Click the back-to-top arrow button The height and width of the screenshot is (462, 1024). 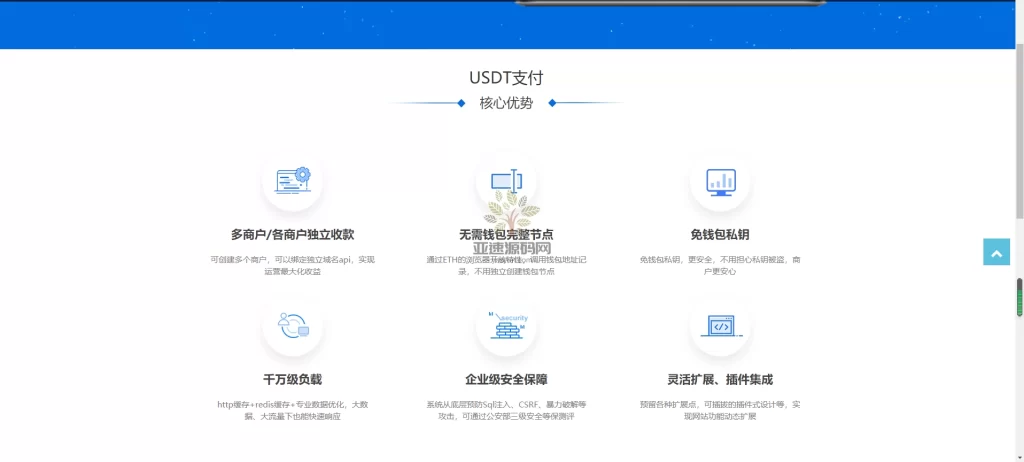point(997,252)
